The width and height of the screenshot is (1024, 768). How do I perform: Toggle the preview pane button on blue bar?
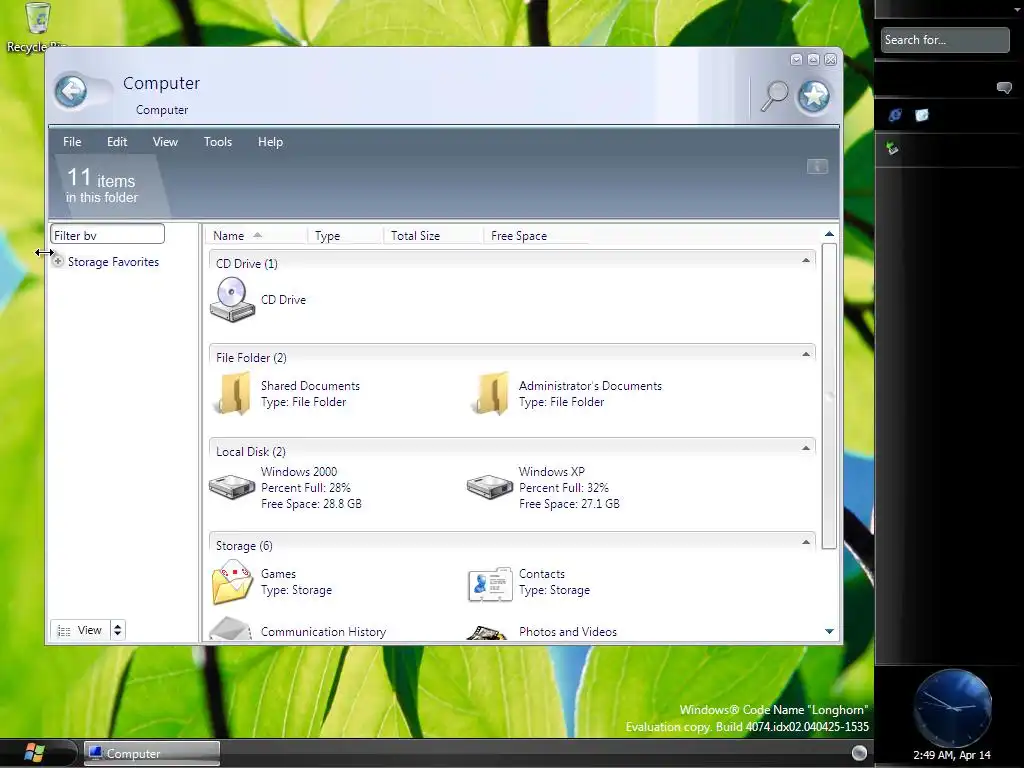coord(817,167)
